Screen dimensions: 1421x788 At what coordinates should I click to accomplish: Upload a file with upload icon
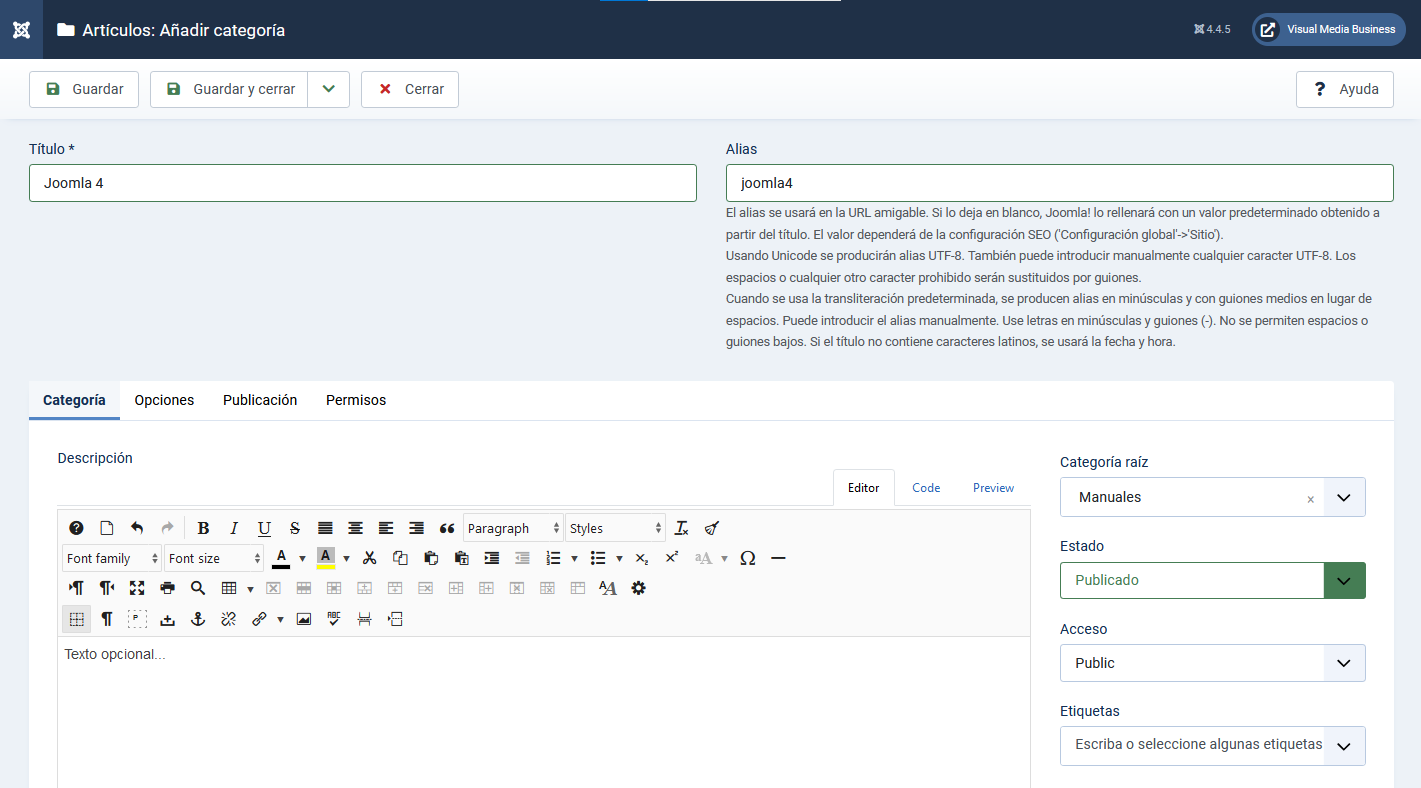click(168, 619)
